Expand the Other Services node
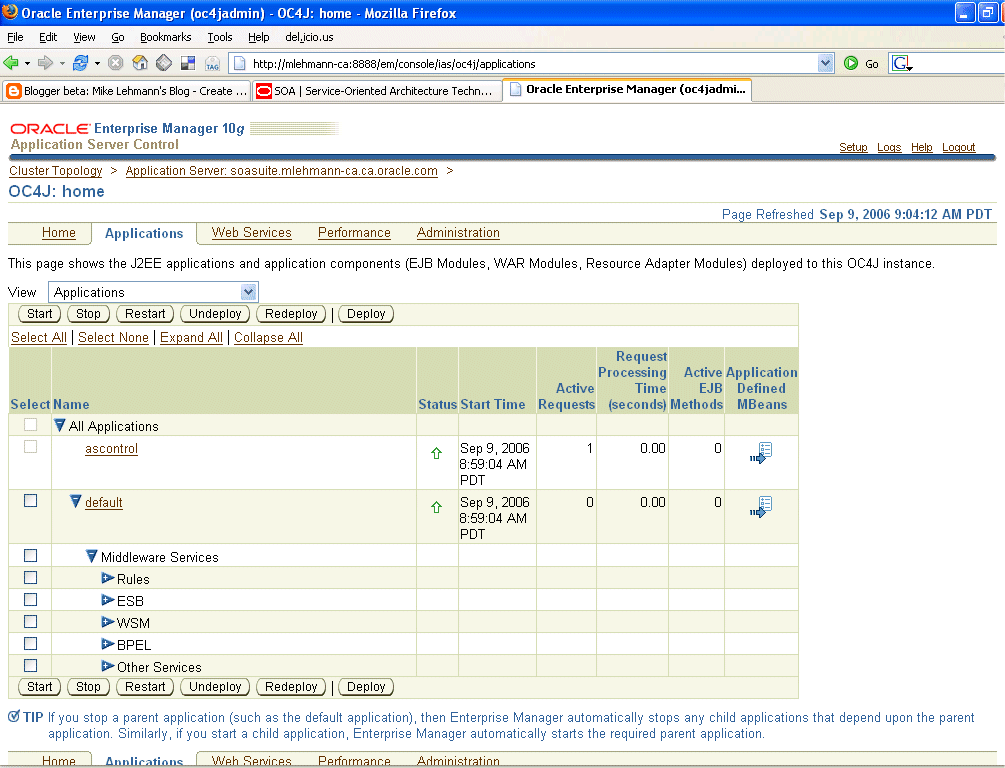 [x=108, y=666]
